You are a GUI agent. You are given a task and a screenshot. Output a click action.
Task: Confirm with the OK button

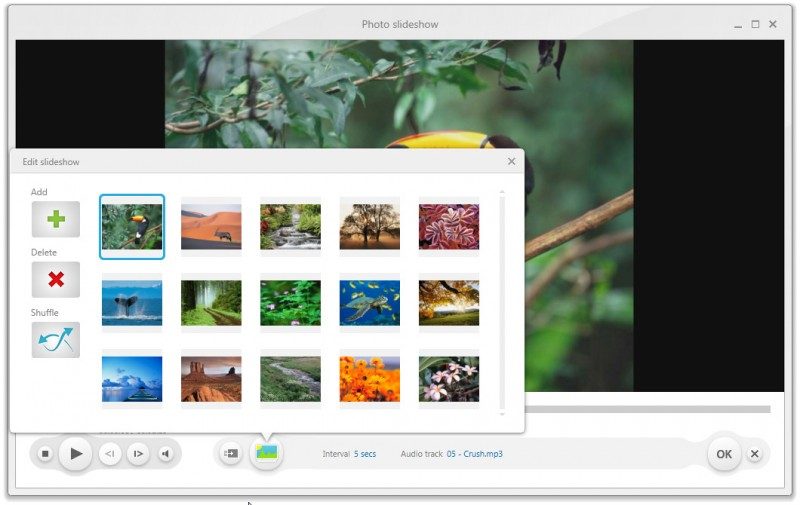coord(723,454)
